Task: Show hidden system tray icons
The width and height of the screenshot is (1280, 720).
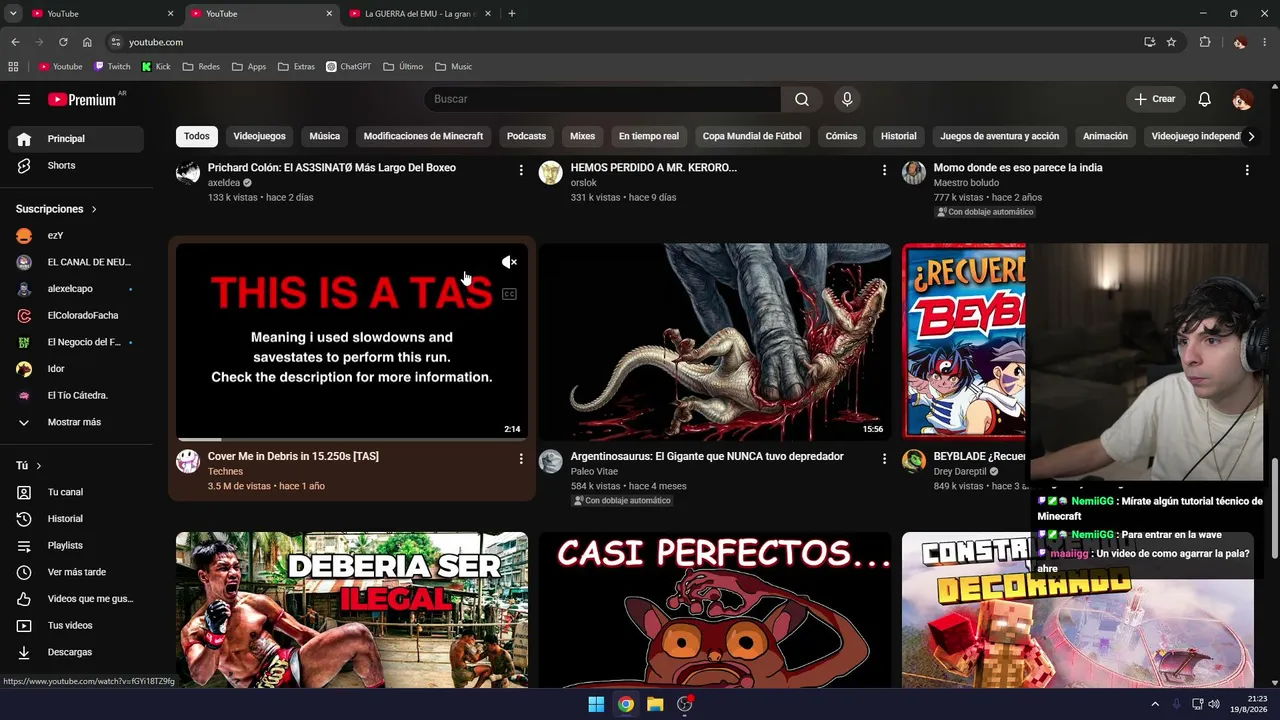Action: (1154, 704)
